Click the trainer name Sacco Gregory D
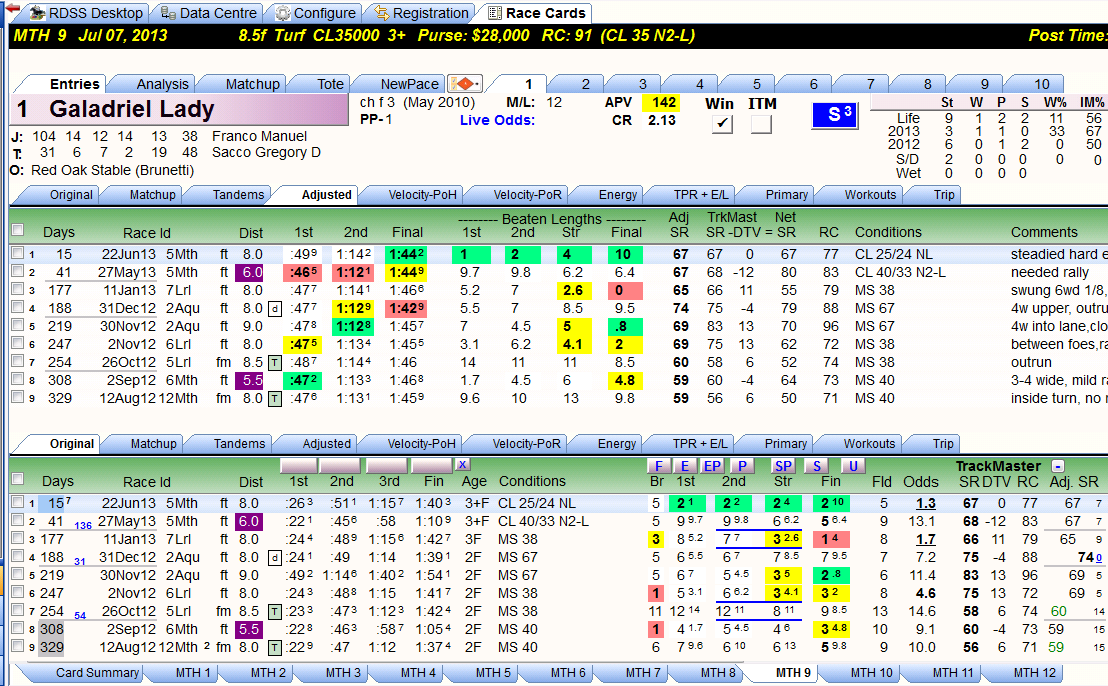The image size is (1108, 686). [266, 153]
